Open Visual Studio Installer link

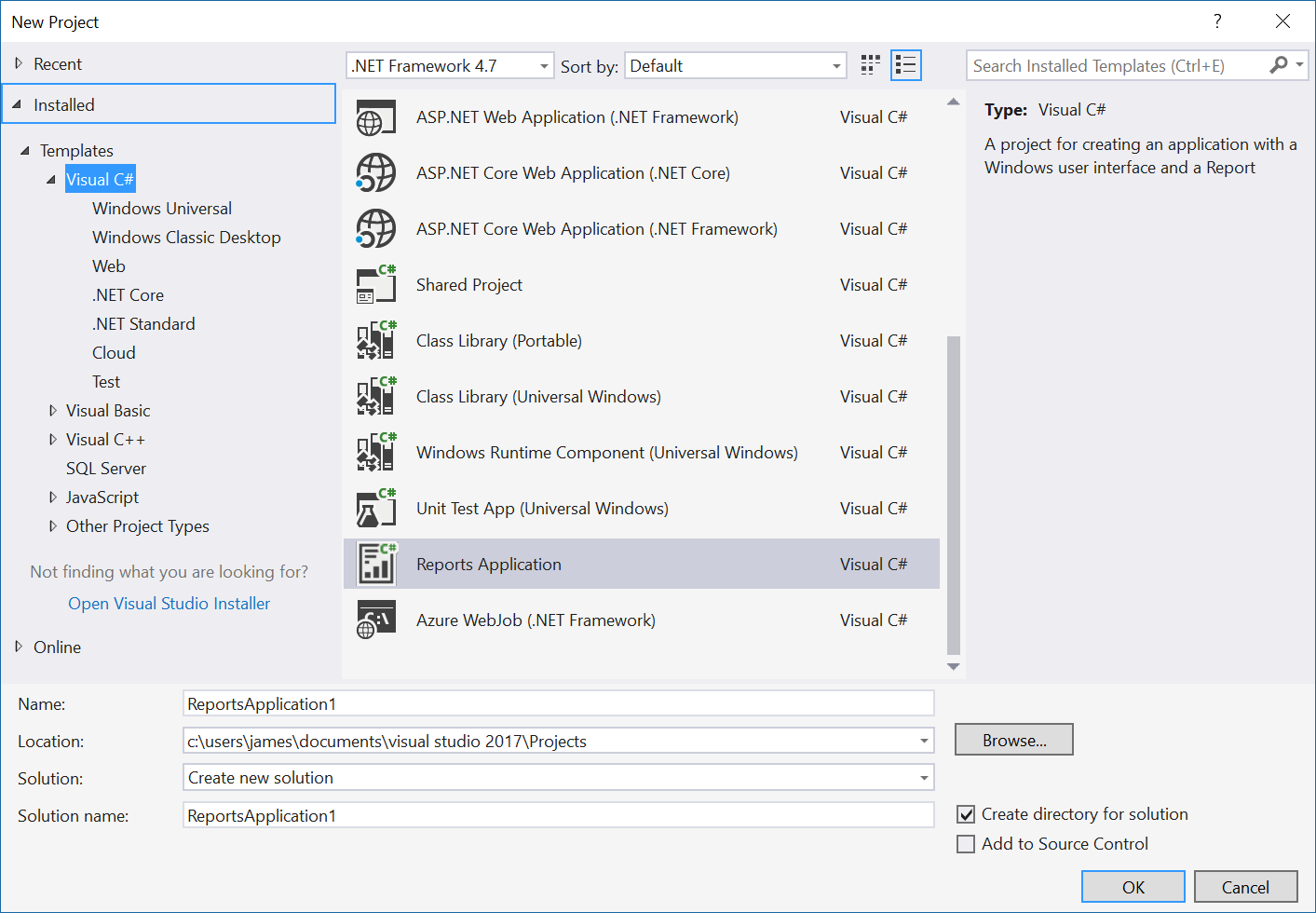[x=169, y=604]
